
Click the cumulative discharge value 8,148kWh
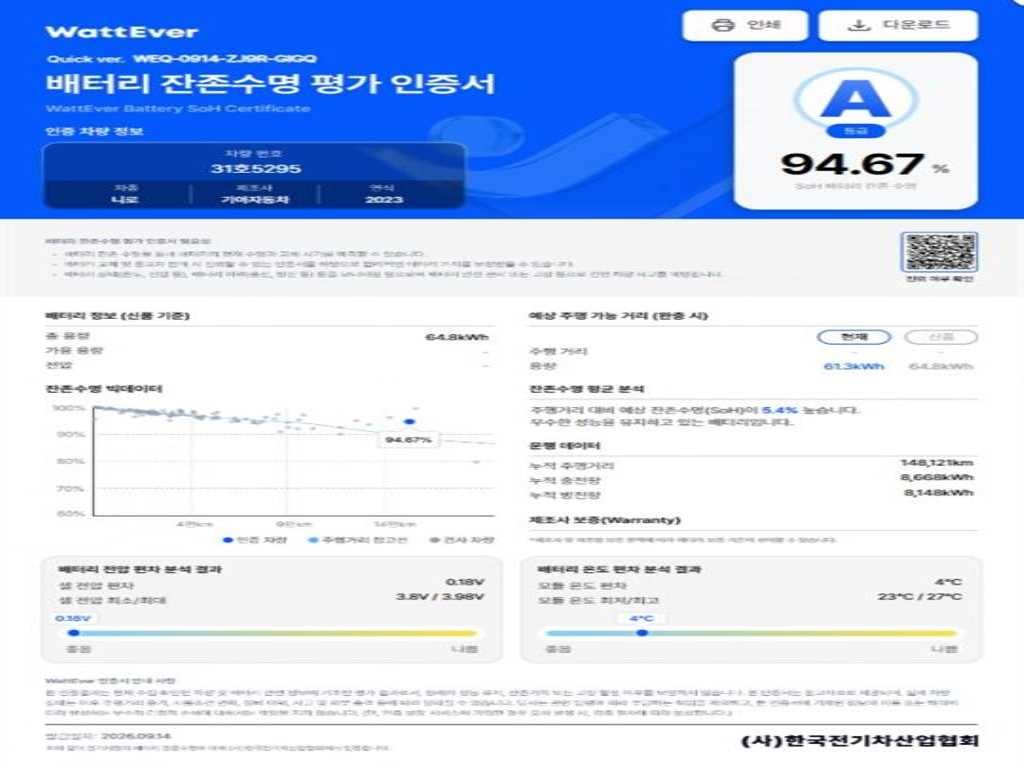[938, 492]
